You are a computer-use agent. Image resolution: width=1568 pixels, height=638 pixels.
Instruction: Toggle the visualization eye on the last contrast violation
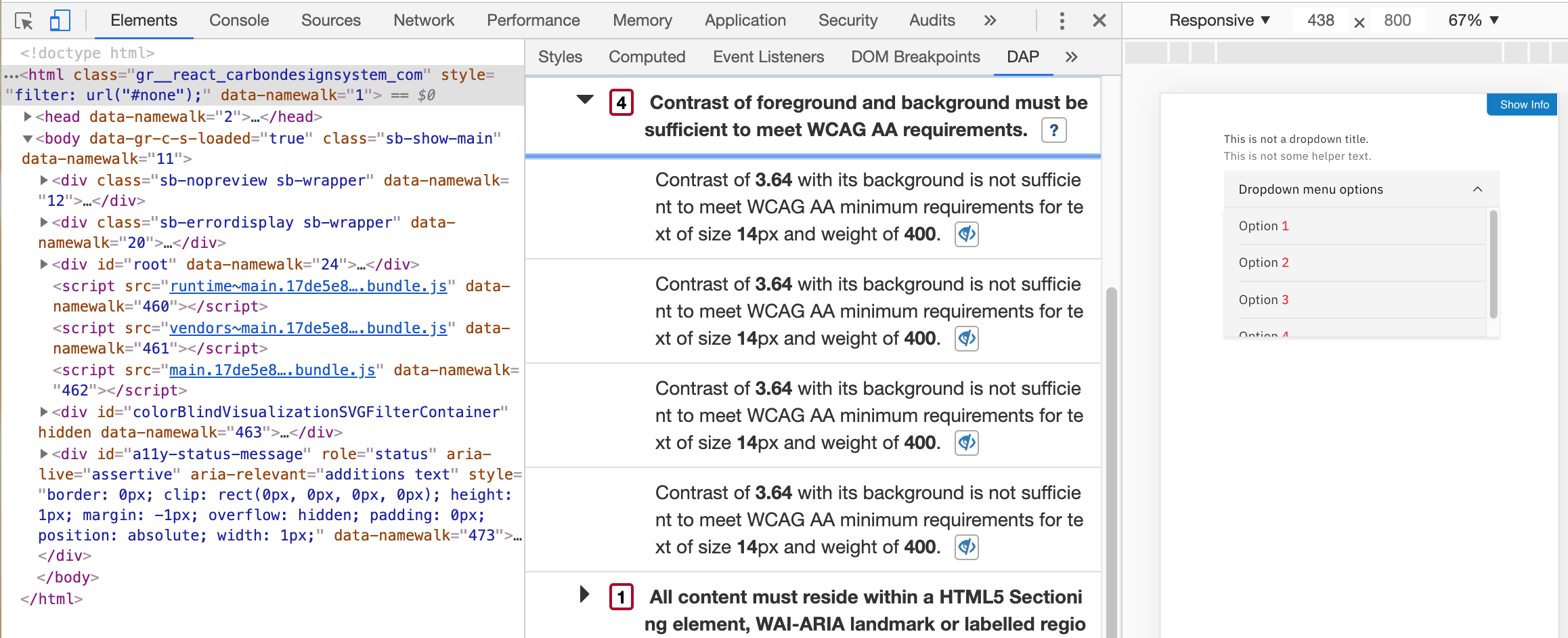point(966,547)
